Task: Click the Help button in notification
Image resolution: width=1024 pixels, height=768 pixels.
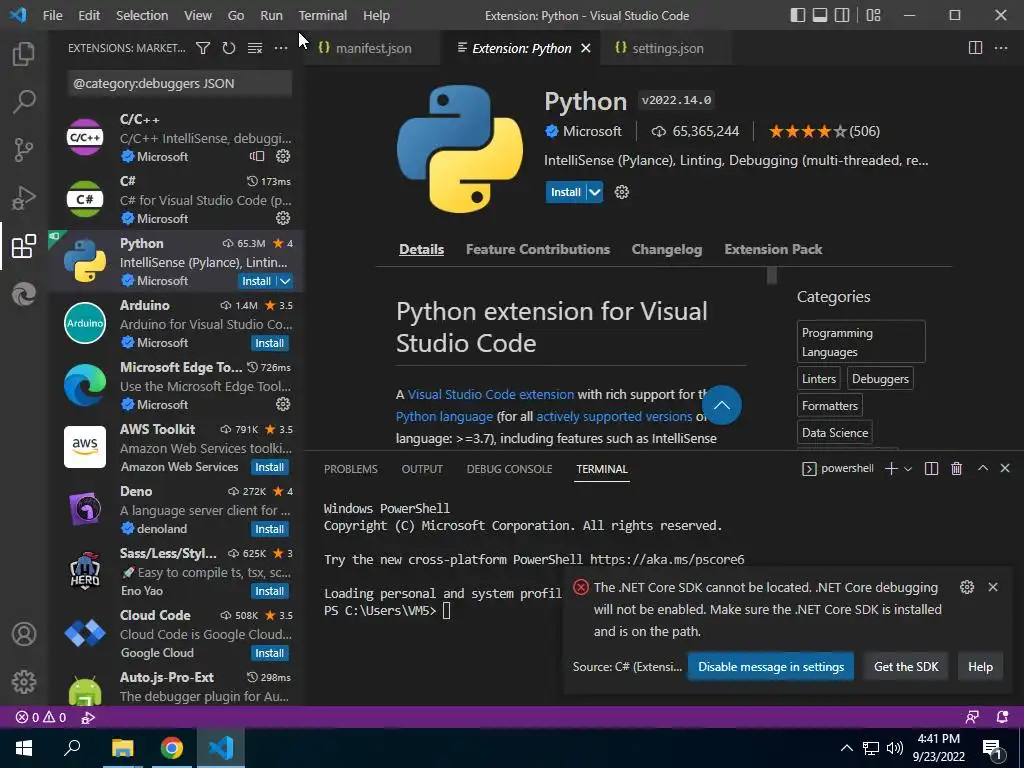Action: [x=980, y=667]
